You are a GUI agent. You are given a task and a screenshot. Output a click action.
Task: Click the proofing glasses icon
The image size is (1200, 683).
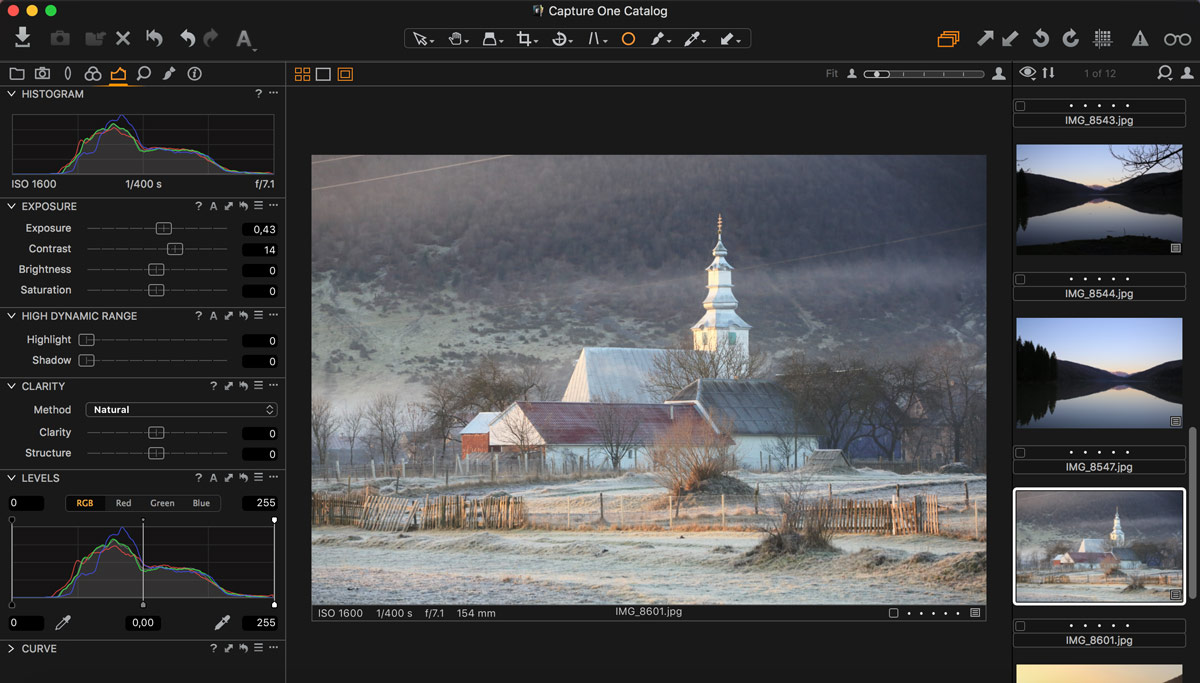1177,39
